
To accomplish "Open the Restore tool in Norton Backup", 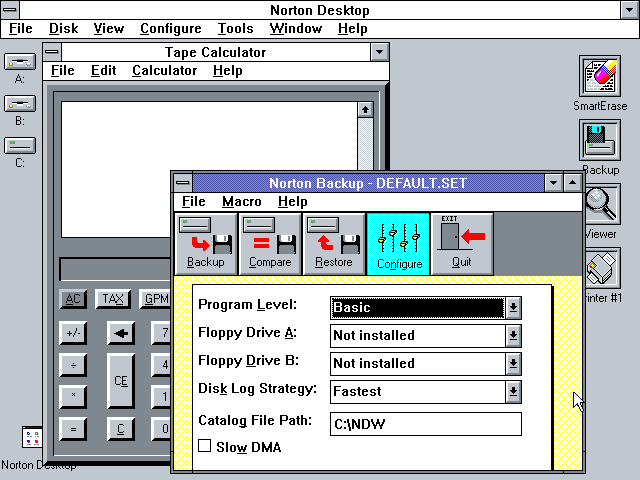I will [333, 244].
